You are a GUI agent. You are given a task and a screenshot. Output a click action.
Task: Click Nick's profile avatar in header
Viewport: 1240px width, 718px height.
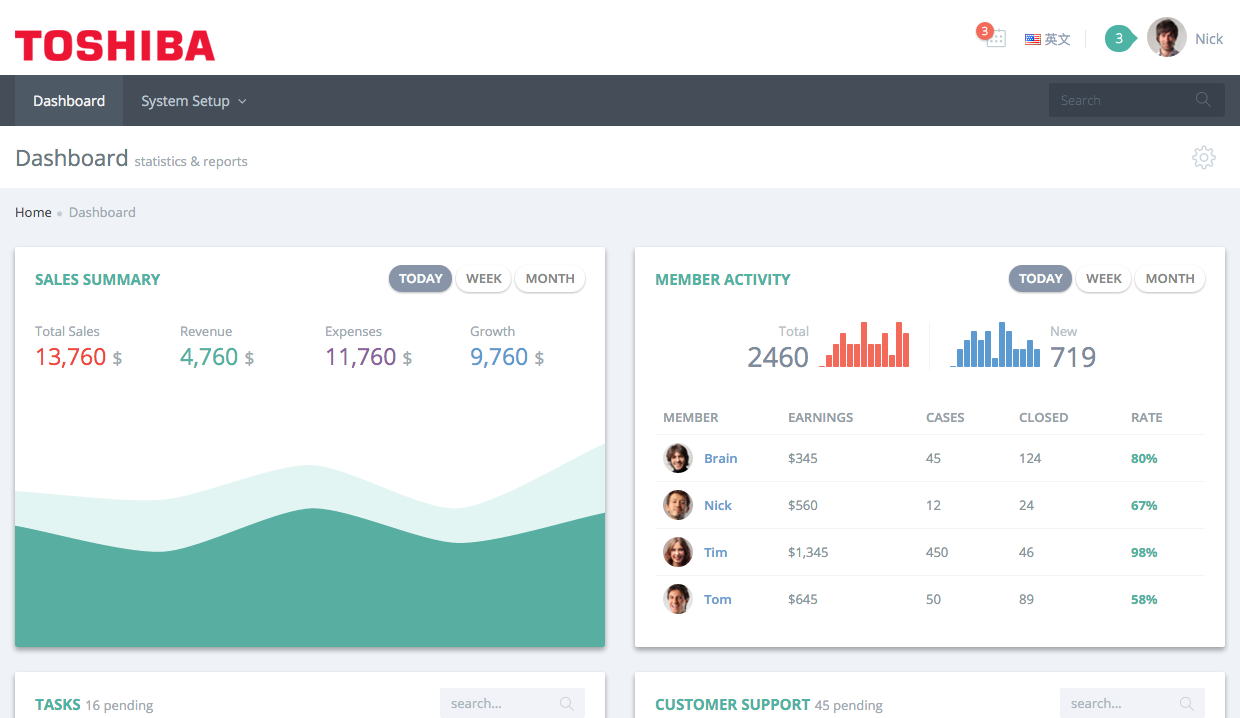click(1166, 38)
